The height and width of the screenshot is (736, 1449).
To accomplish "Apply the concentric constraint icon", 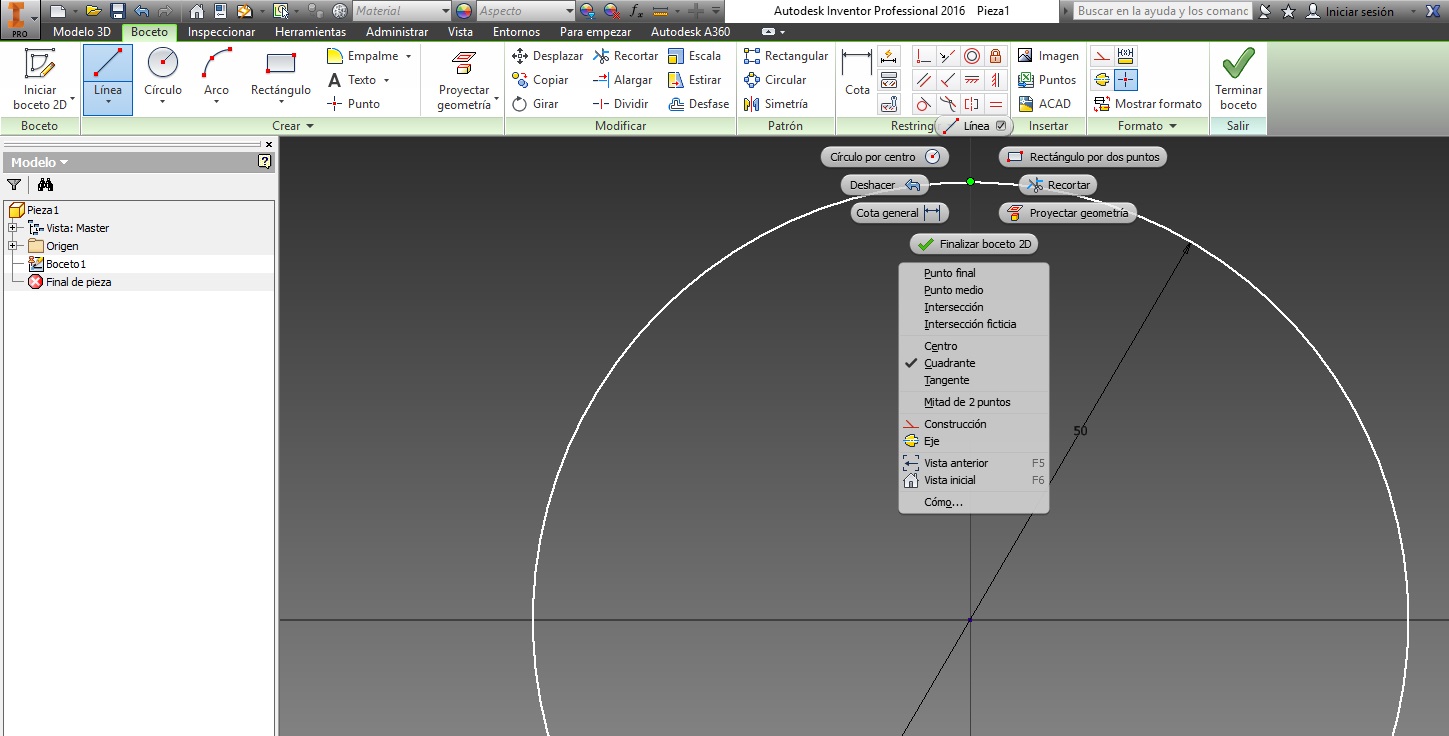I will click(971, 56).
